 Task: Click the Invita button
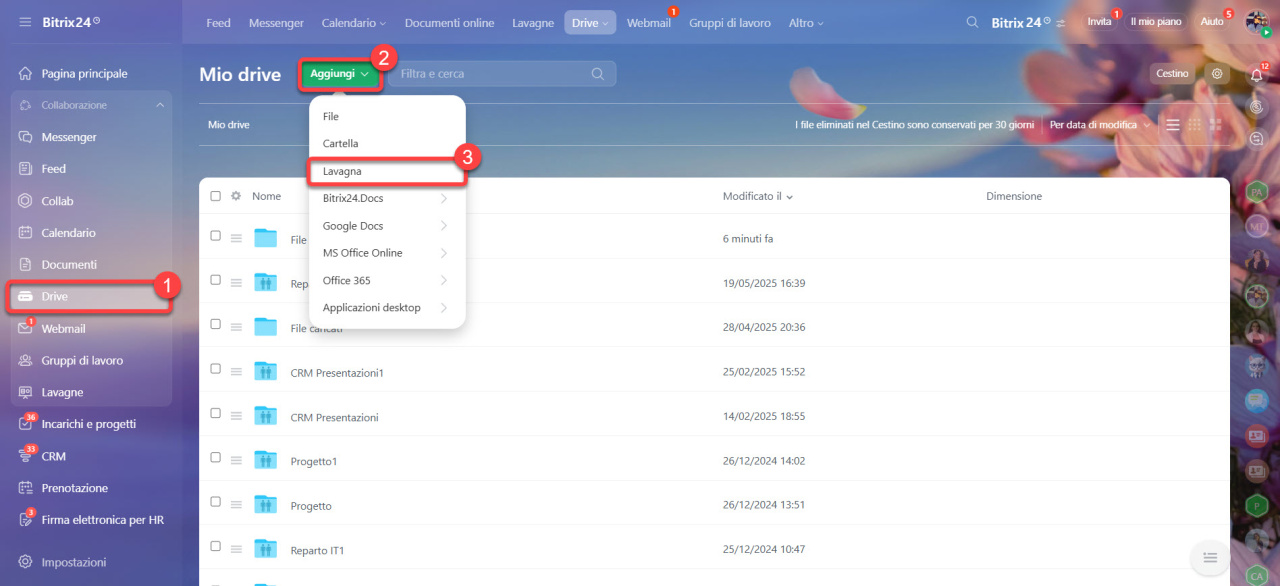[x=1099, y=22]
